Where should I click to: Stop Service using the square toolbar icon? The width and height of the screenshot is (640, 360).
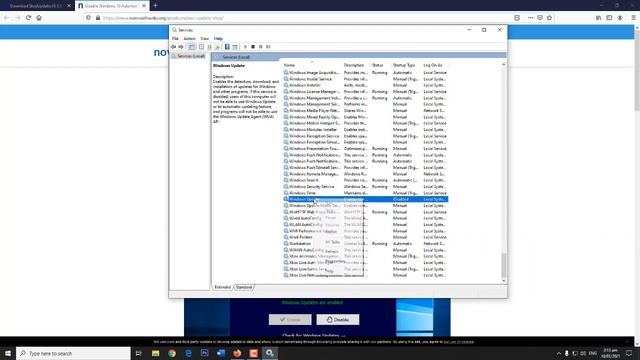click(x=253, y=47)
